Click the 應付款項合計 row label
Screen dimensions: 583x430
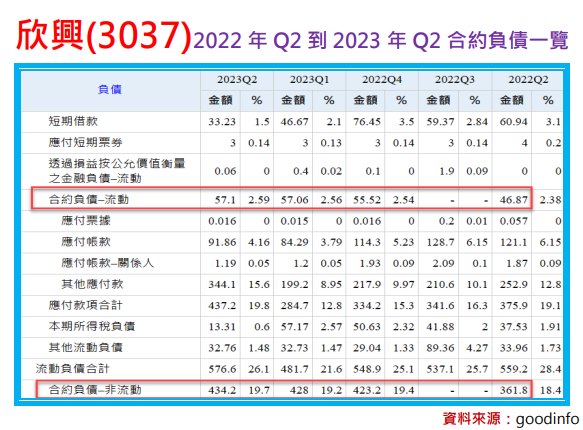pyautogui.click(x=86, y=306)
